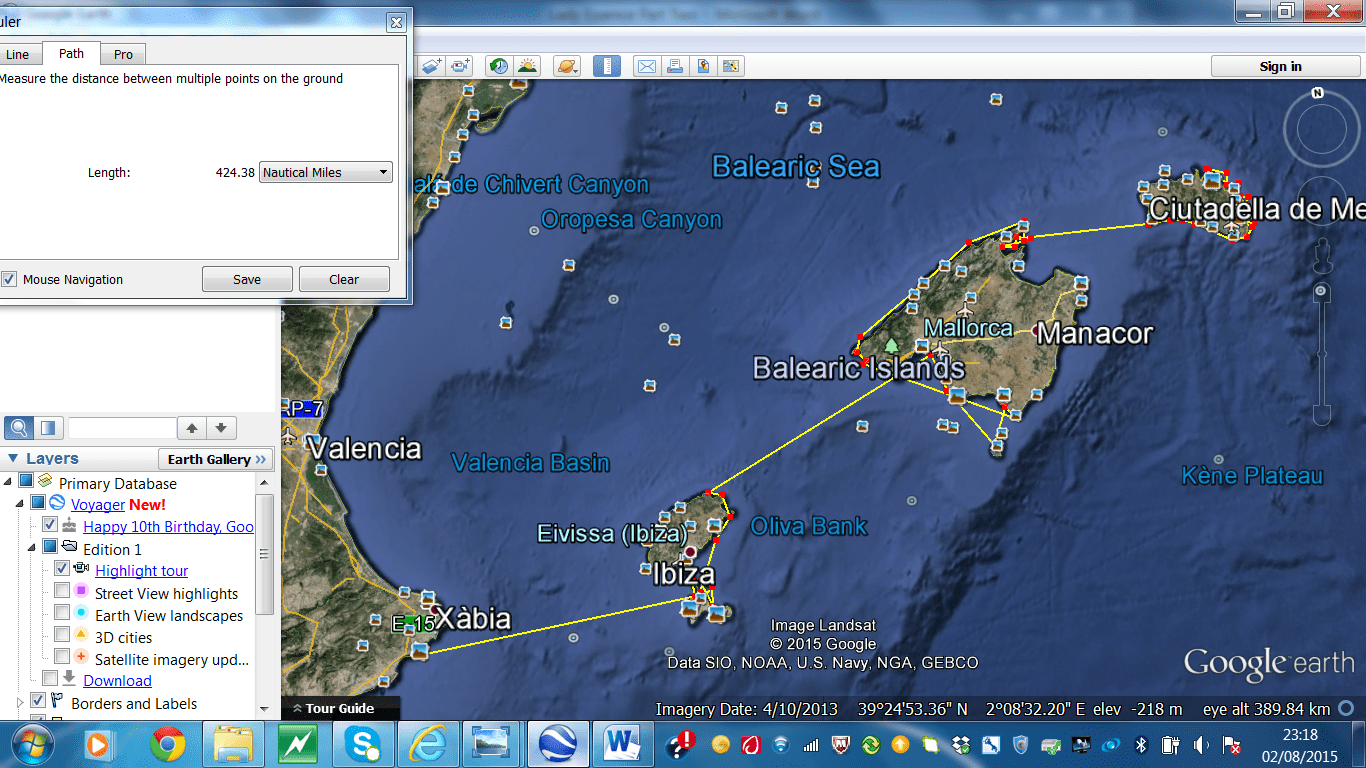Enable the Satellite imagery updates layer
The image size is (1366, 768).
coord(62,657)
